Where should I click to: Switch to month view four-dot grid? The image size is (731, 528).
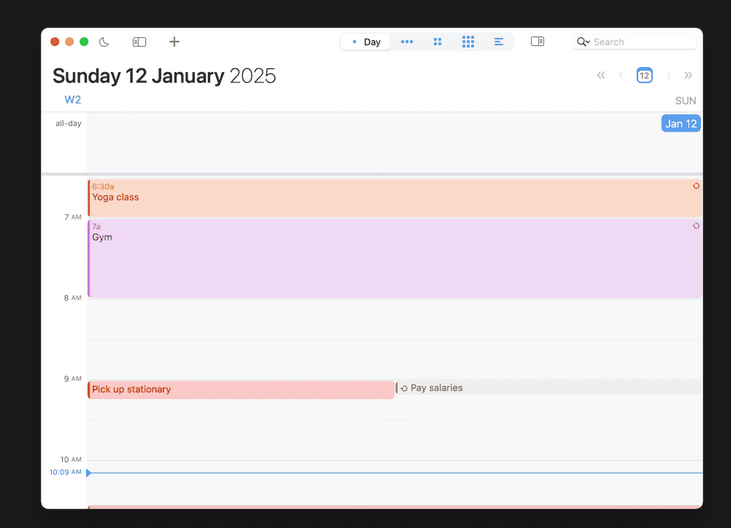(x=437, y=42)
